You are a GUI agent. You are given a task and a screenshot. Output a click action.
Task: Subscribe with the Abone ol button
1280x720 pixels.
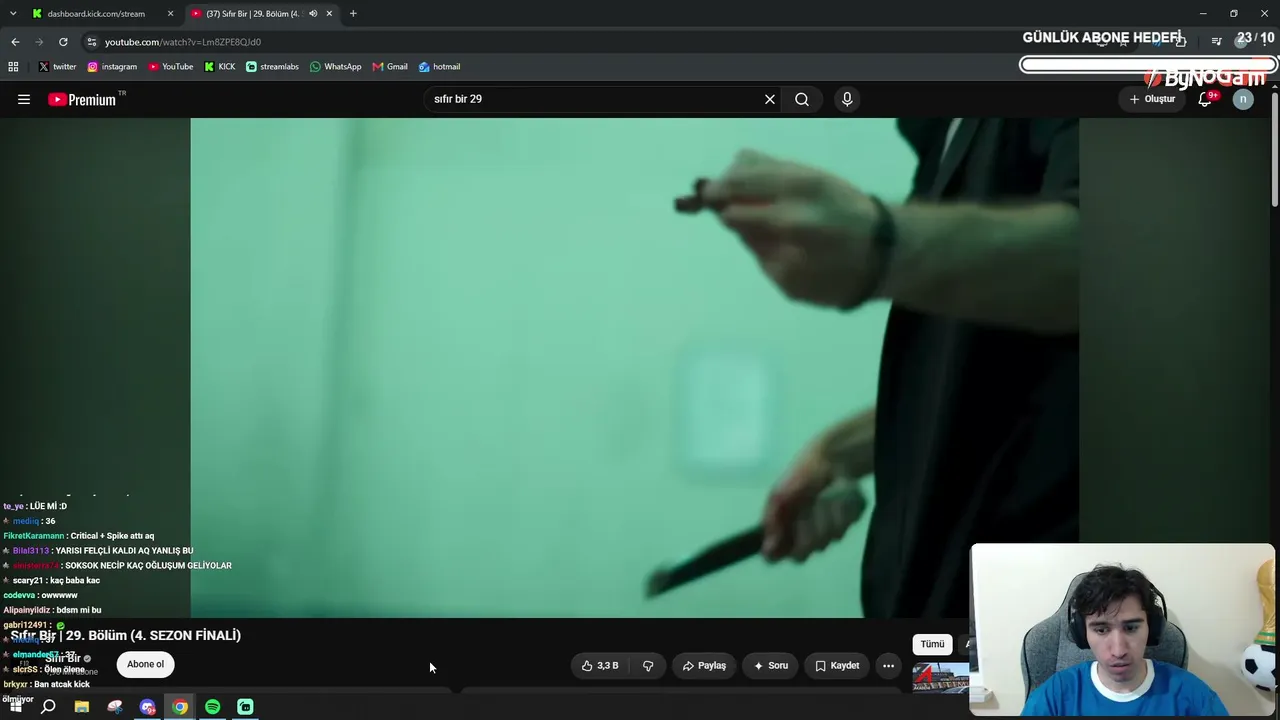tap(145, 664)
